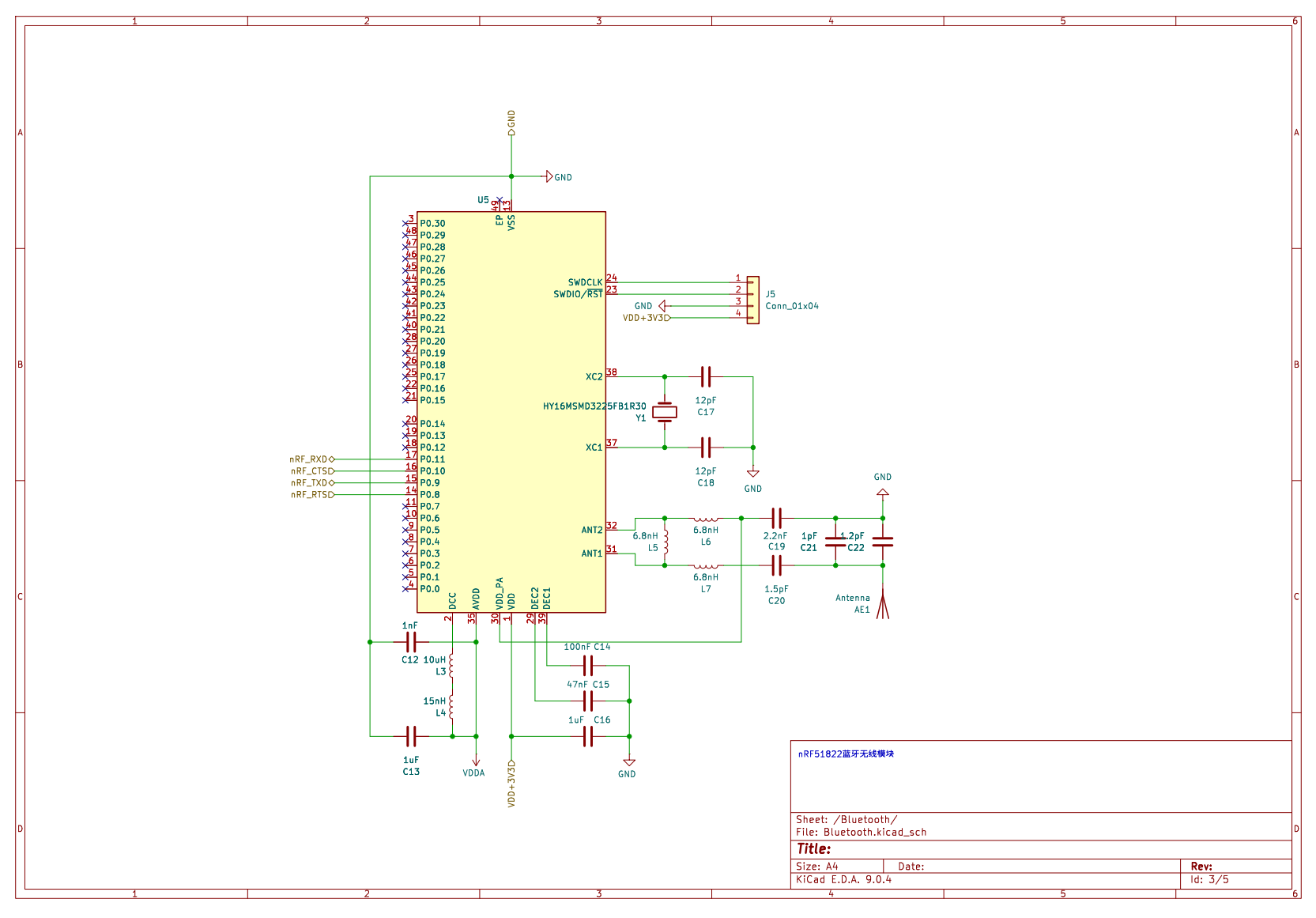1316x918 pixels.
Task: Select the antenna AE1 symbol
Action: click(883, 606)
